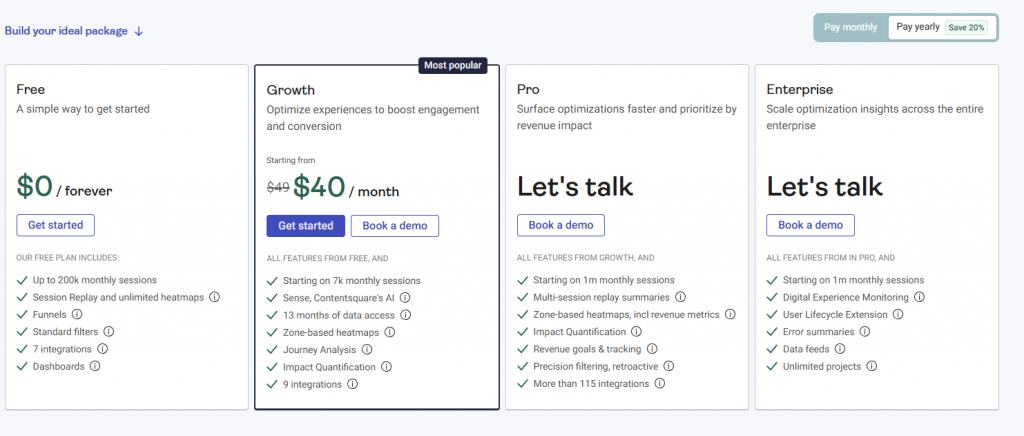
Task: Click the Save 20% badge
Action: tap(967, 27)
